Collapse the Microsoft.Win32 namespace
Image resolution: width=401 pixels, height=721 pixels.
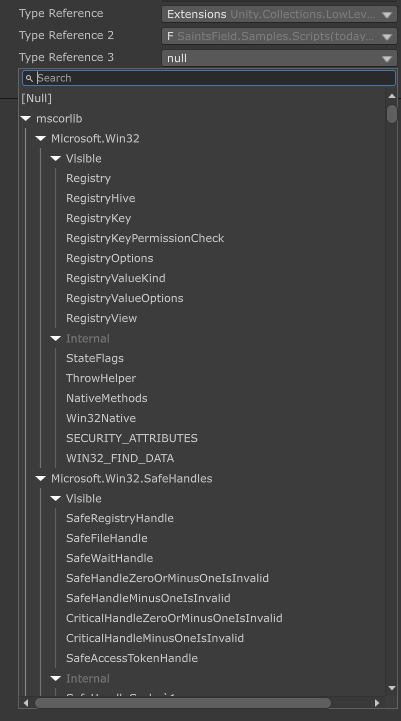pyautogui.click(x=41, y=138)
